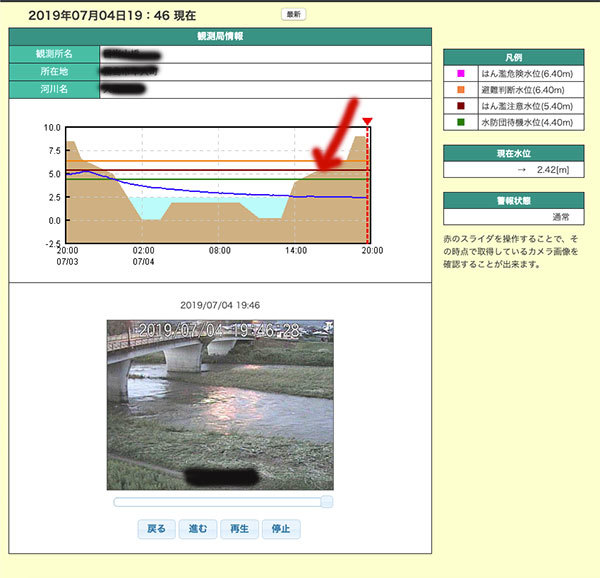Click the 河川名 row label

coord(55,90)
